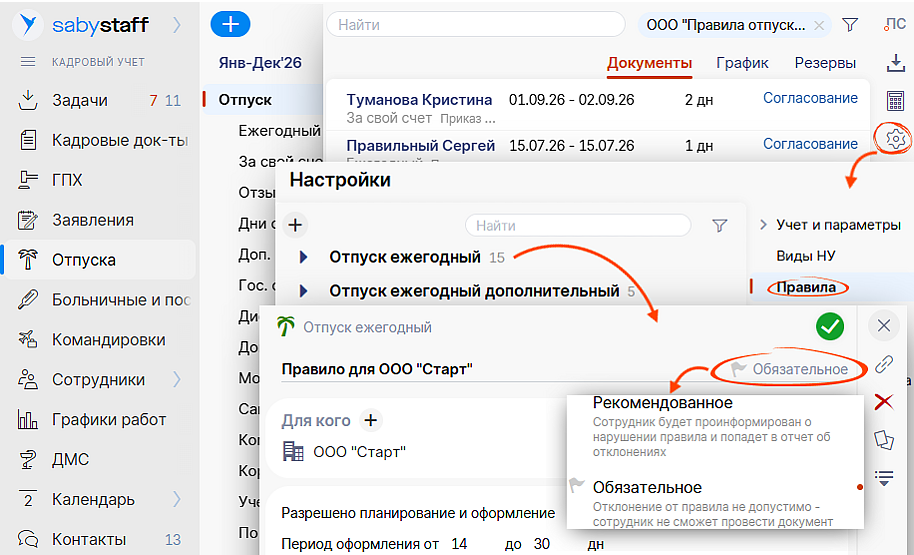Open the settings gear icon

[x=895, y=139]
